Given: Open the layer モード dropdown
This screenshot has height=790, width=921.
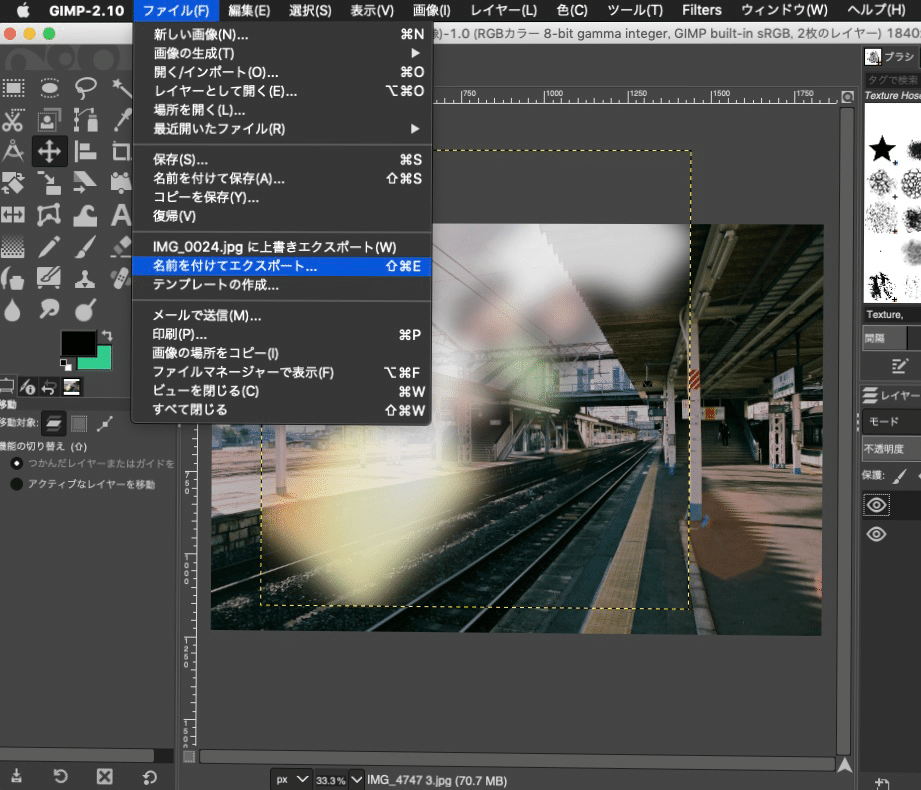Looking at the screenshot, I should point(892,422).
